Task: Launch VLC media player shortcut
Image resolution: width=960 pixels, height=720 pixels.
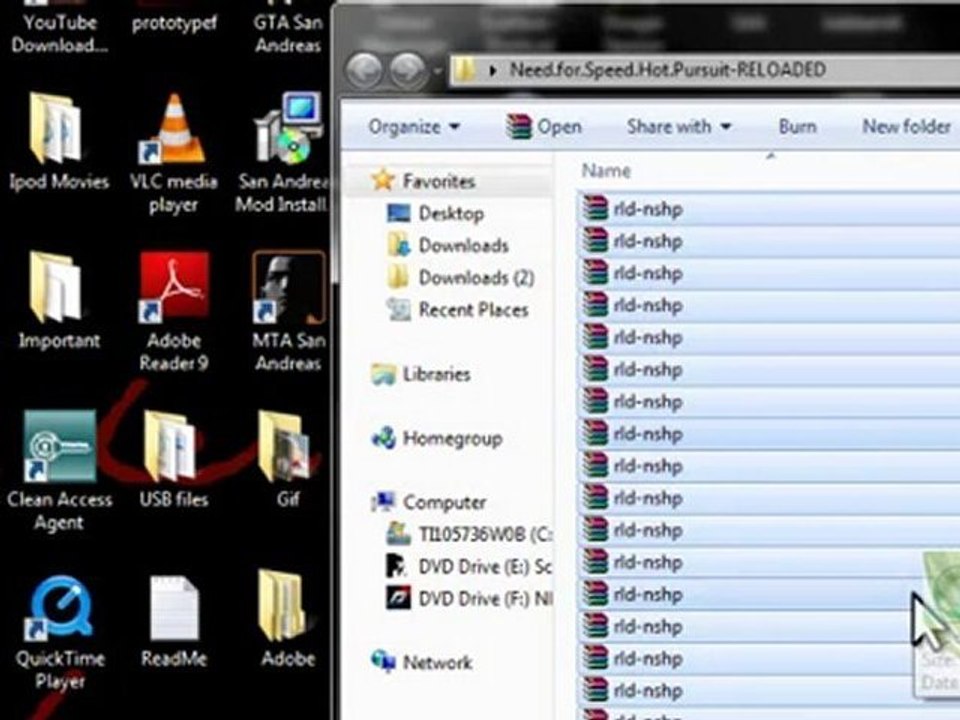Action: click(x=174, y=153)
